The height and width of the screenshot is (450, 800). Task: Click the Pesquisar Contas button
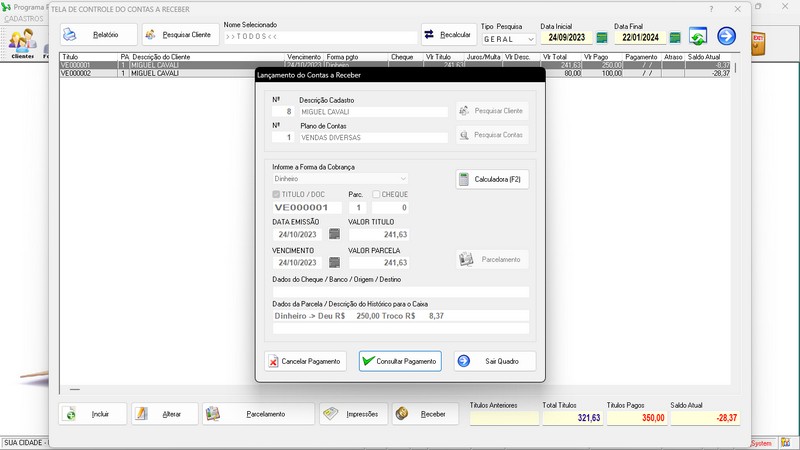[x=492, y=135]
